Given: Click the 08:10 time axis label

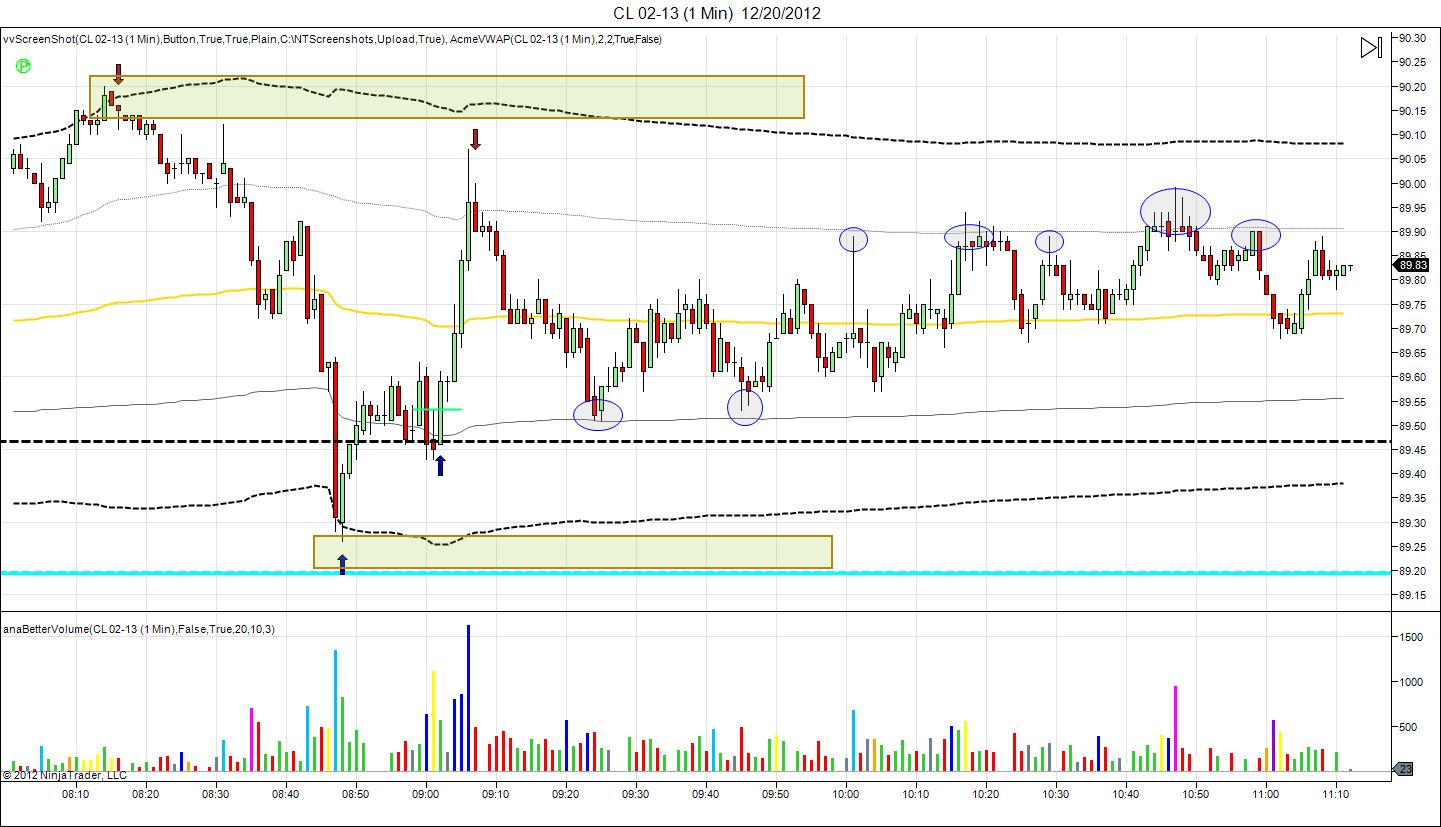Looking at the screenshot, I should [x=75, y=794].
